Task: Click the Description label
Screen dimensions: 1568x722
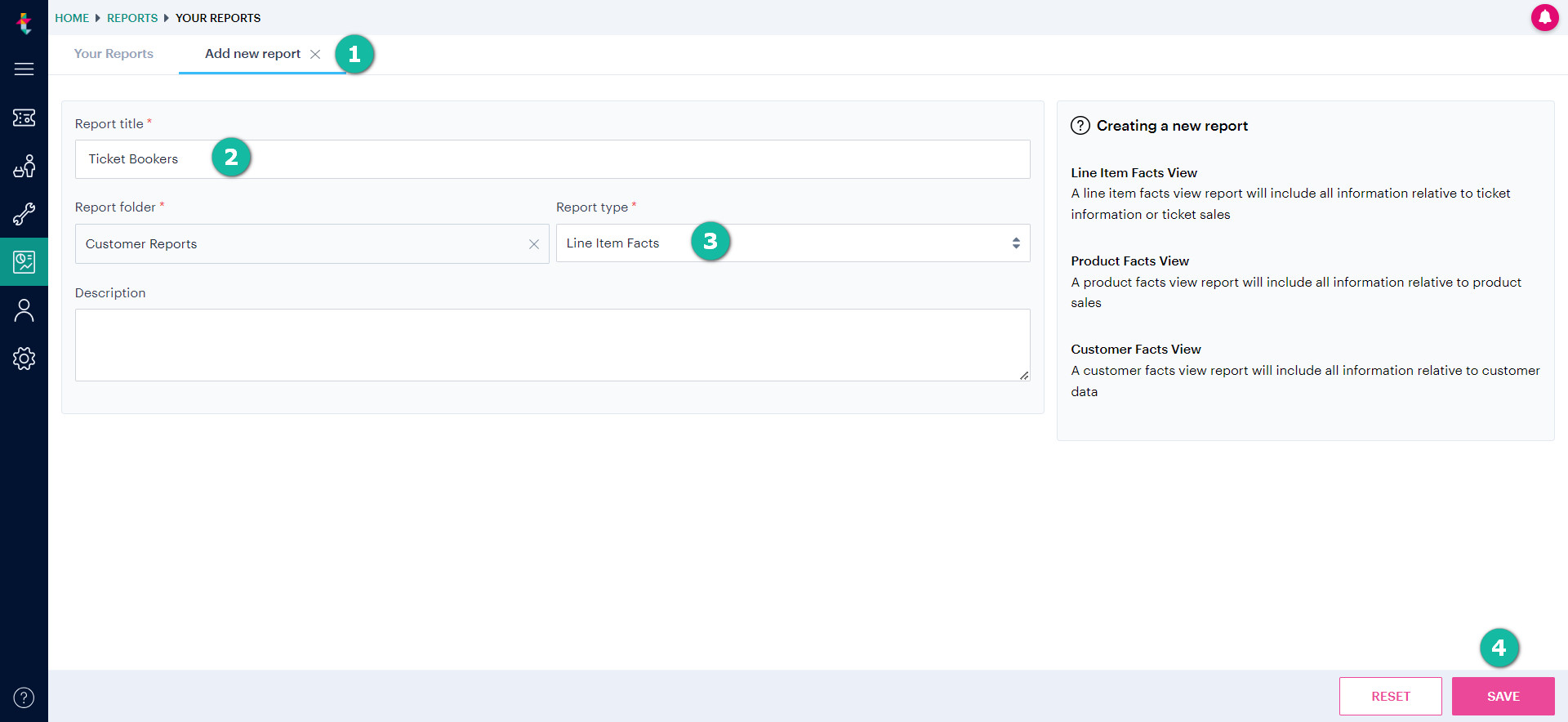Action: tap(110, 293)
